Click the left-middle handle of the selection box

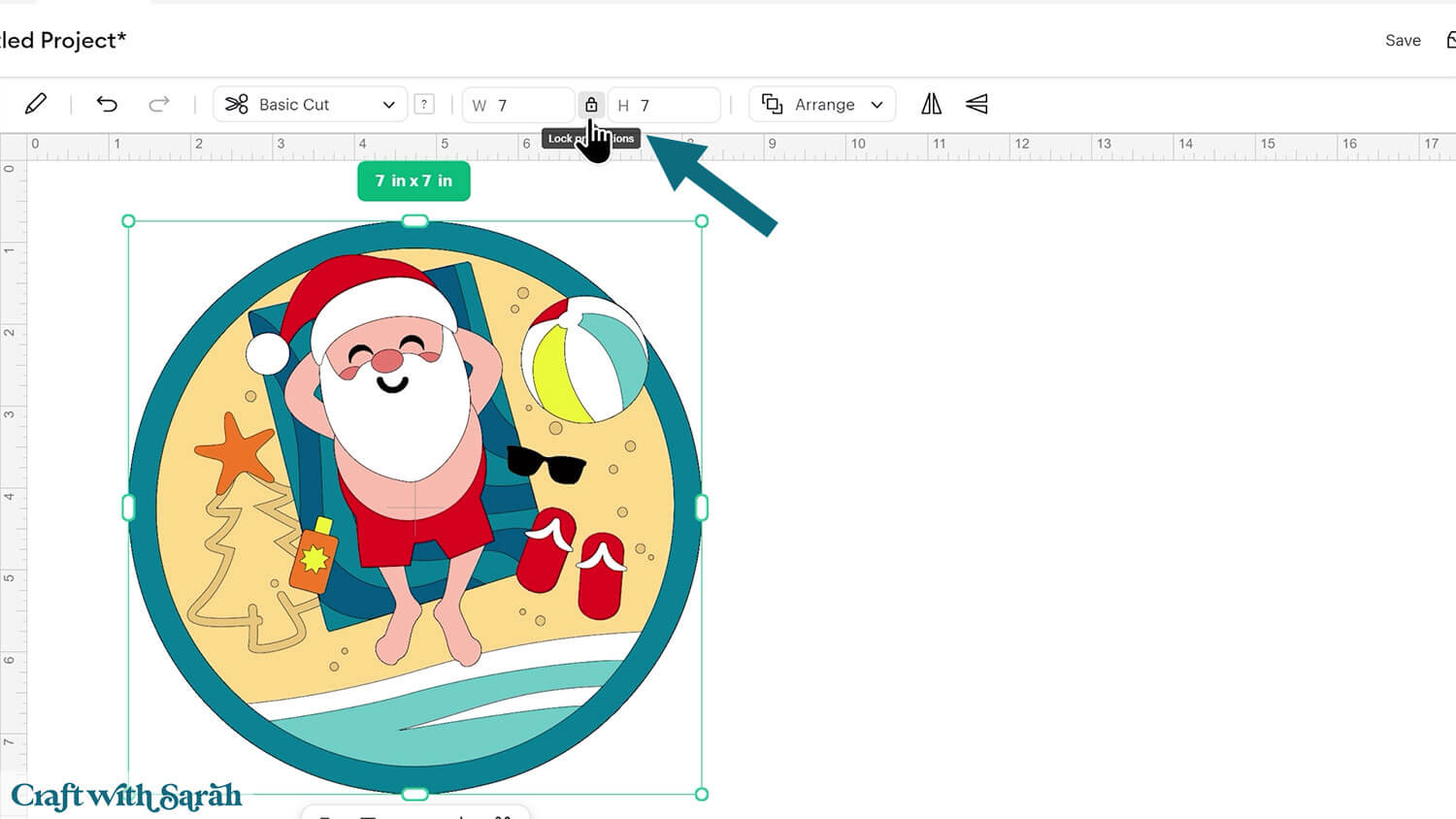[127, 506]
